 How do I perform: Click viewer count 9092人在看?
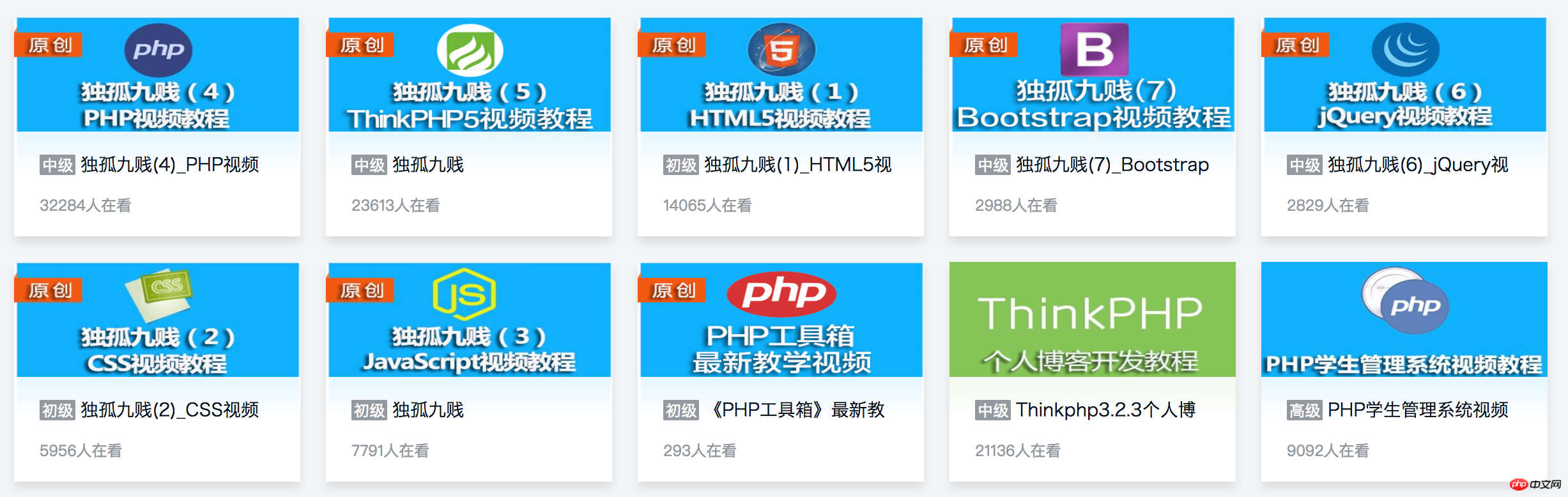tap(1328, 451)
